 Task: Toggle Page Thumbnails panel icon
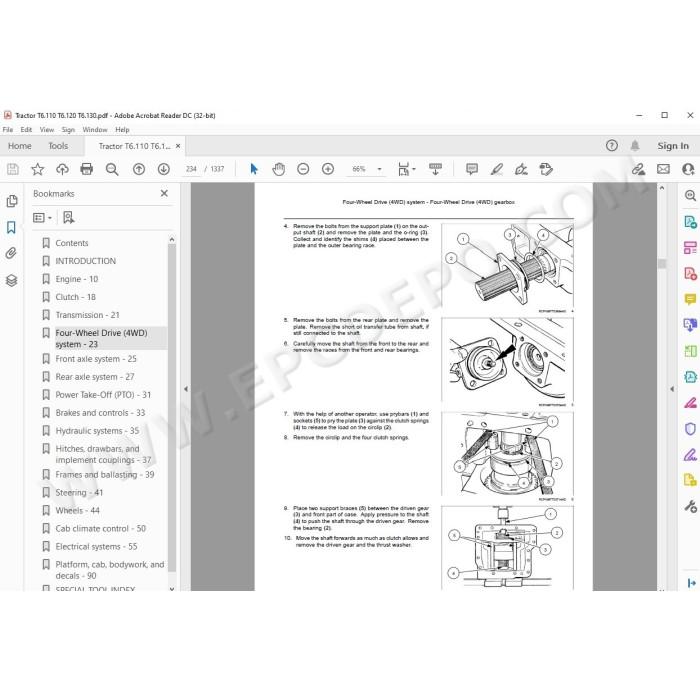pos(11,201)
